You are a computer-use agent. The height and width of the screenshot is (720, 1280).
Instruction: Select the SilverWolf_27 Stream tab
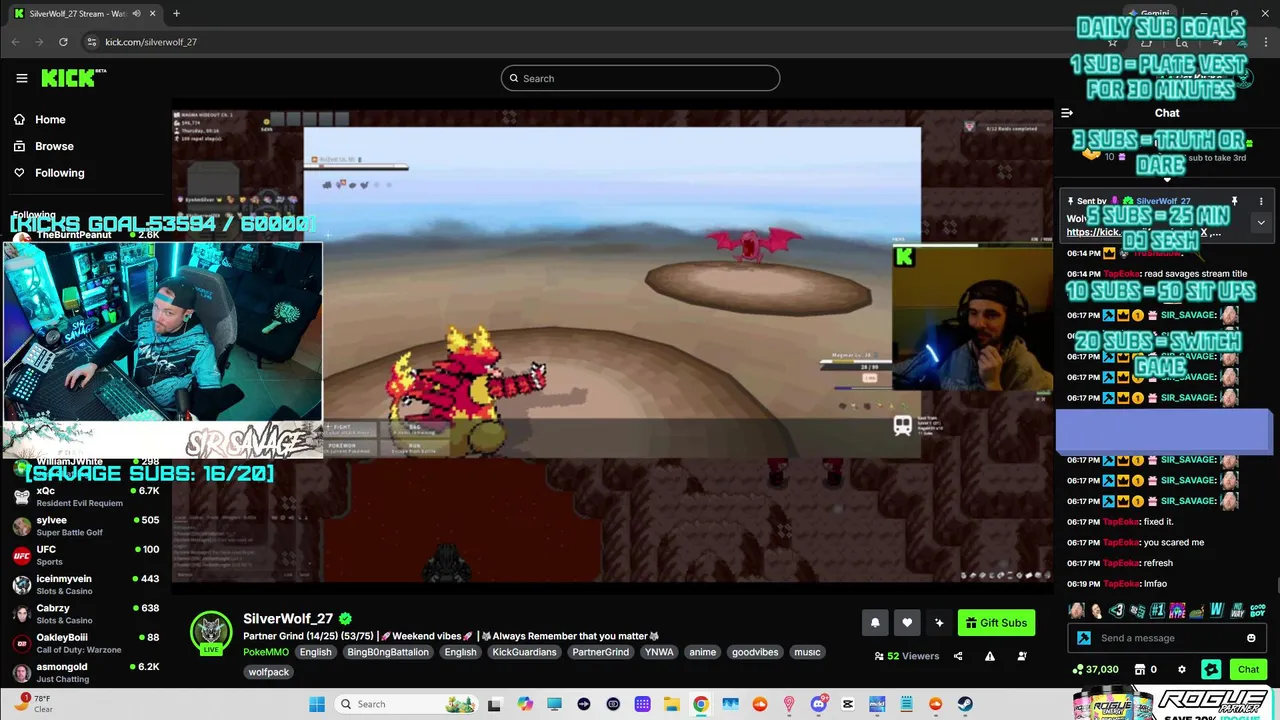tap(84, 14)
